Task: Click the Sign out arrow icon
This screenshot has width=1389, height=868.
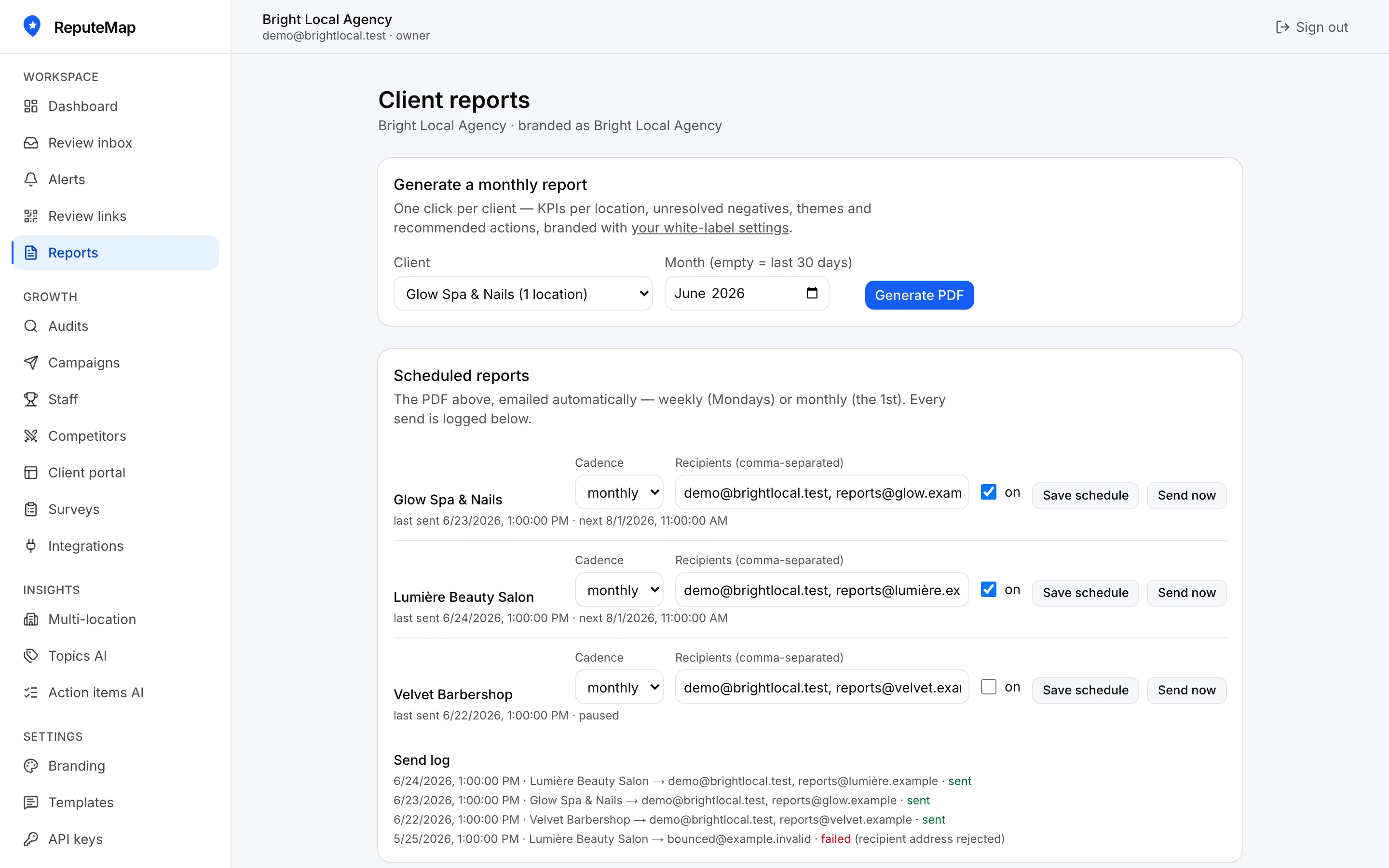Action: tap(1282, 27)
